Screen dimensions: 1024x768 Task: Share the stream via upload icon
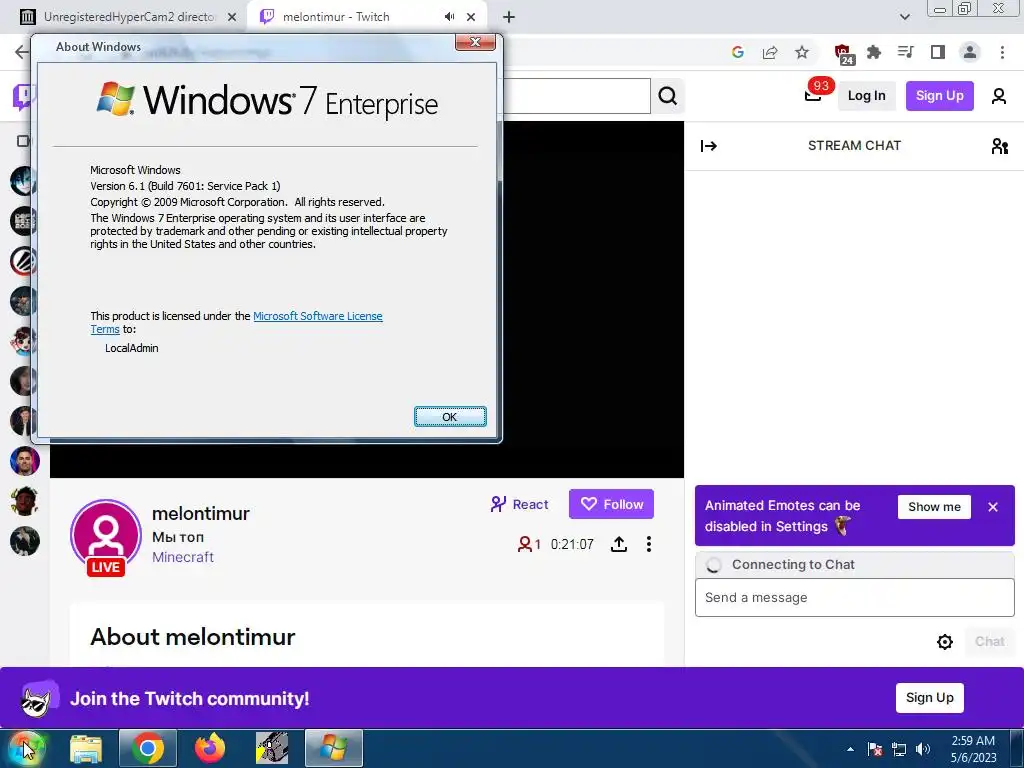tap(618, 544)
